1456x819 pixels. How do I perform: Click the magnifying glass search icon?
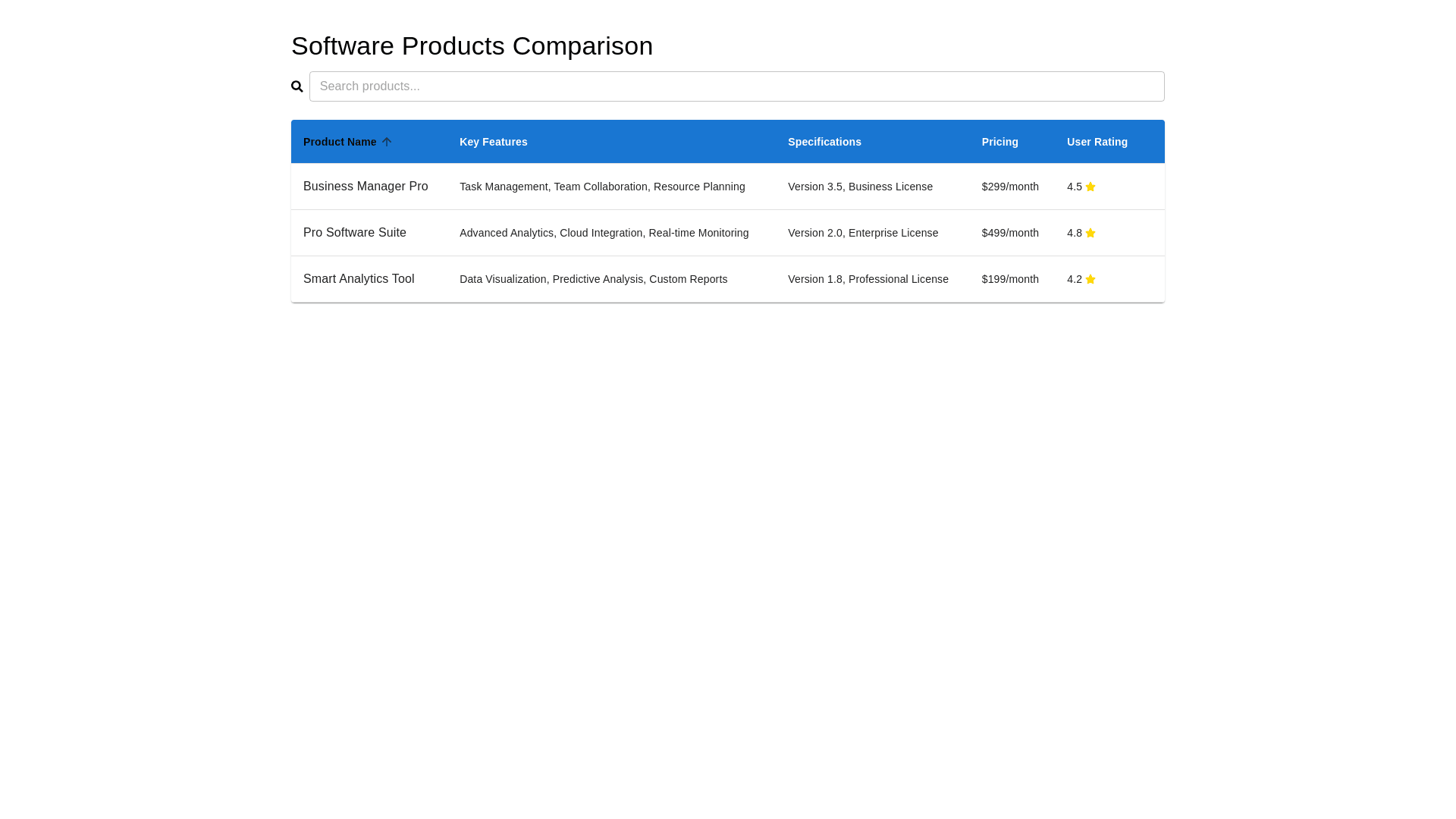tap(297, 86)
